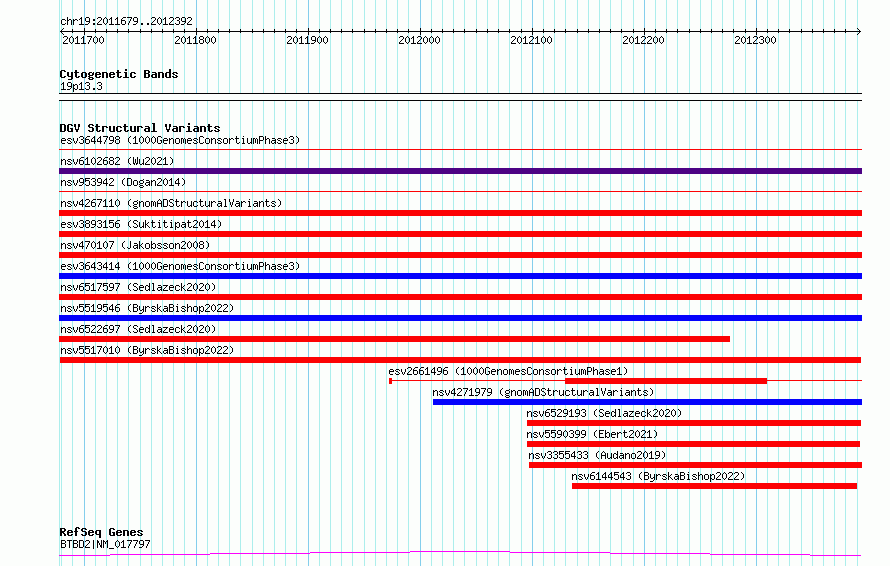Click the esv2661496 (1000GenomesConsortiumPhase1) label
This screenshot has height=566, width=890.
(x=508, y=371)
